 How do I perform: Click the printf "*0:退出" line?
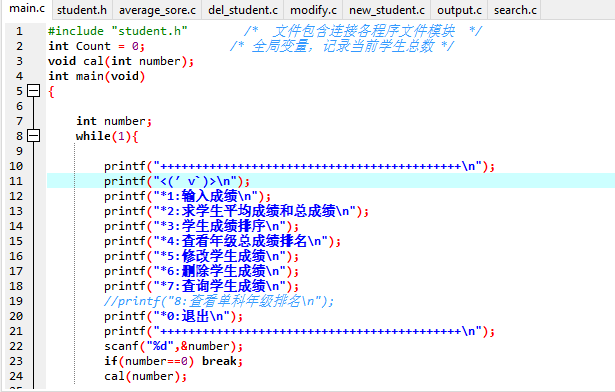173,316
